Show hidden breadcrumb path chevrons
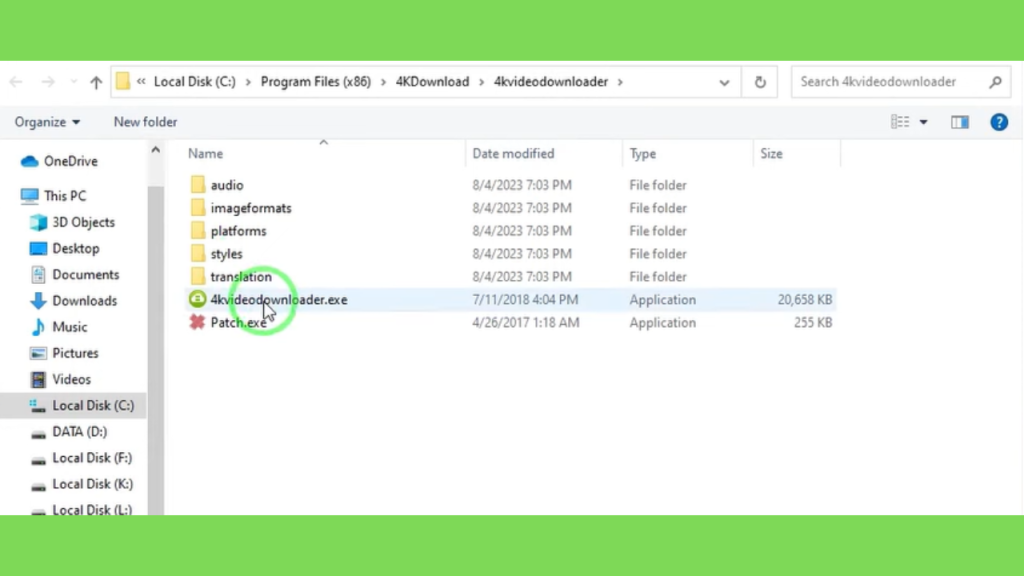Image resolution: width=1024 pixels, height=576 pixels. pyautogui.click(x=141, y=82)
